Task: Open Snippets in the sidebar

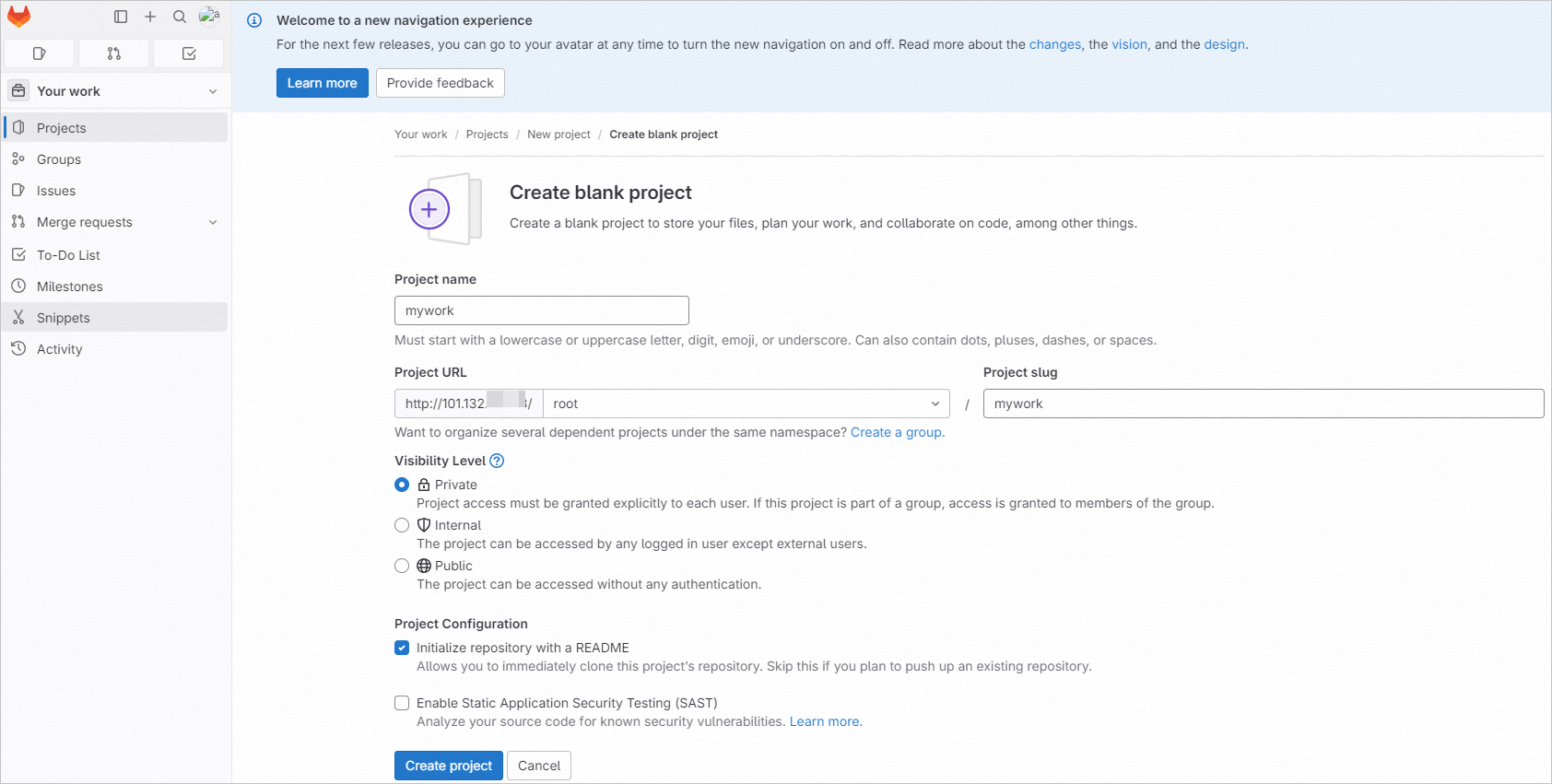Action: point(64,318)
